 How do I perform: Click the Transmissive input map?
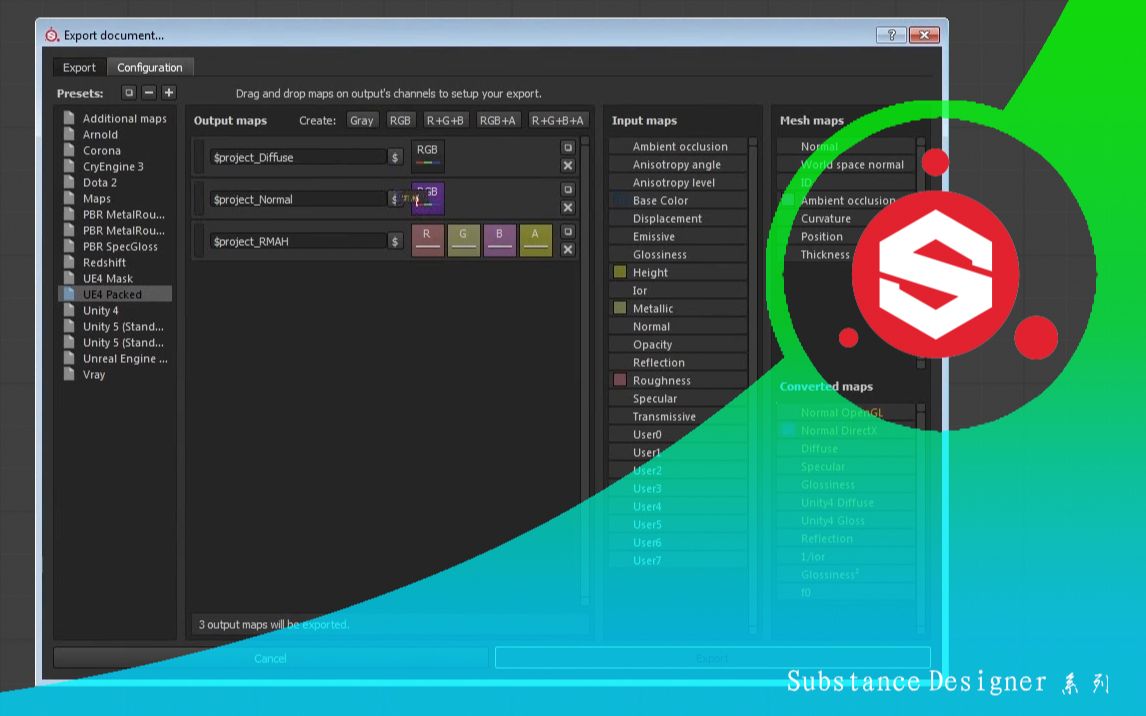tap(678, 416)
